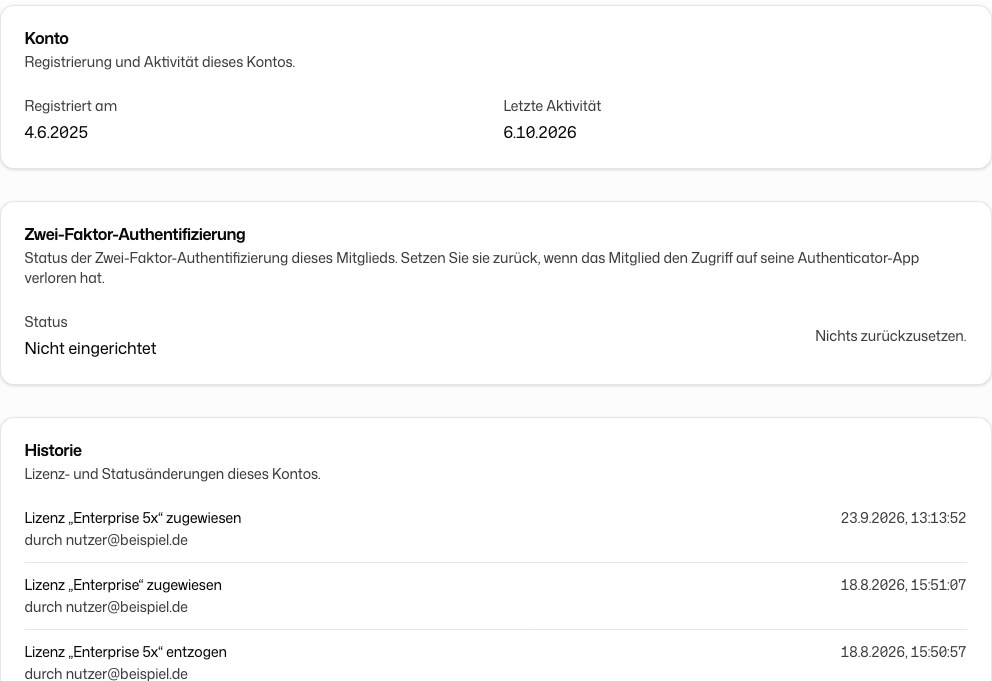The image size is (992, 681).
Task: Click the entry "Lizenz „Enterprise 5x“ zugewiesen"
Action: click(x=133, y=518)
